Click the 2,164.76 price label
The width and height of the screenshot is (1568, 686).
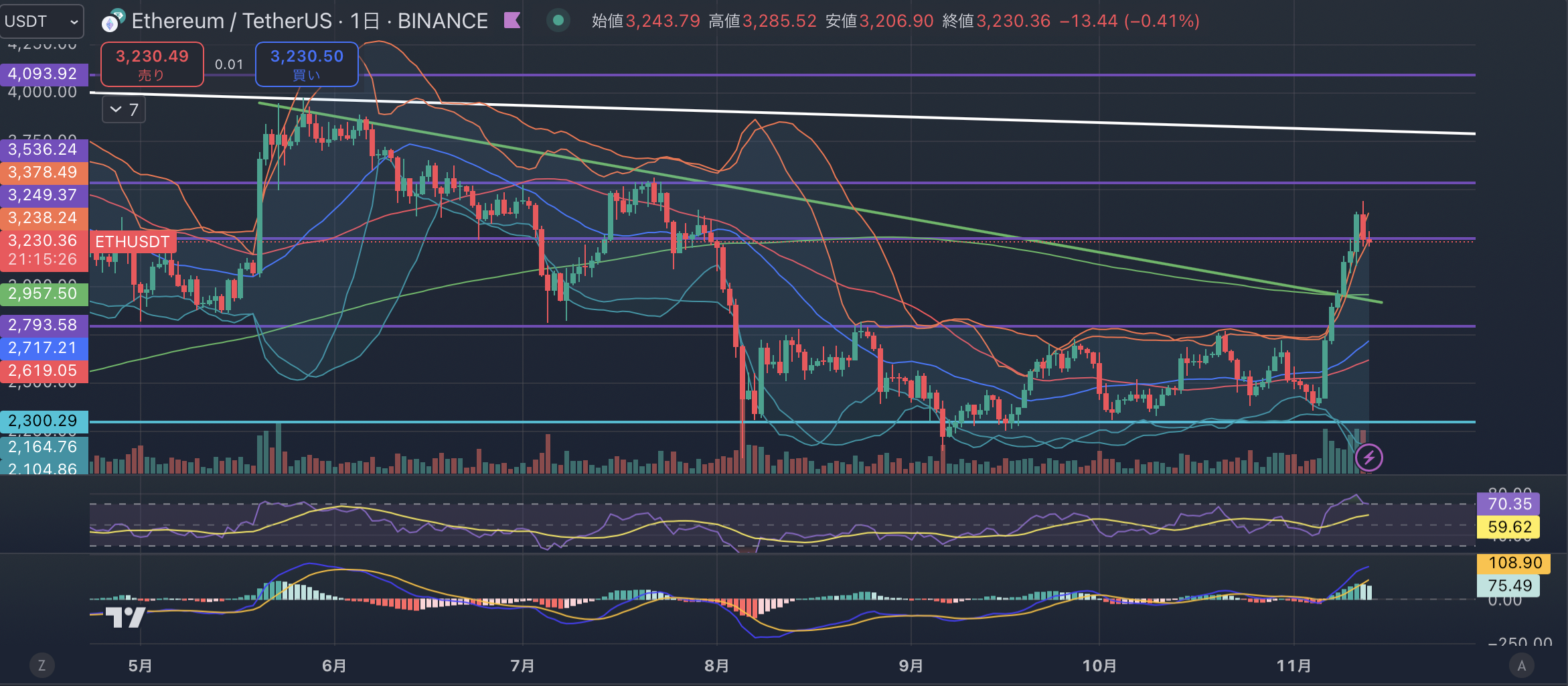(44, 446)
